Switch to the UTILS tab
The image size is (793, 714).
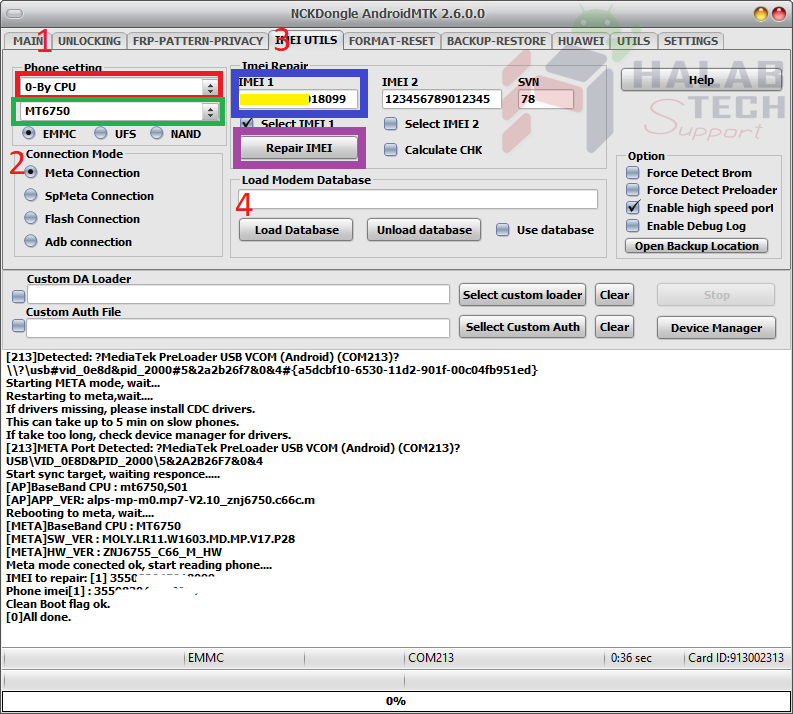tap(633, 41)
